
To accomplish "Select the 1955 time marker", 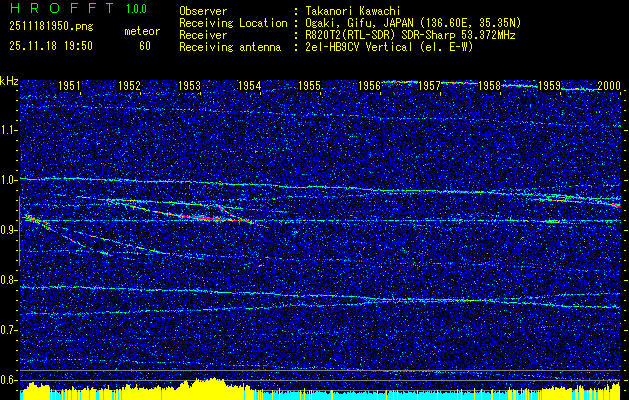I will click(310, 87).
